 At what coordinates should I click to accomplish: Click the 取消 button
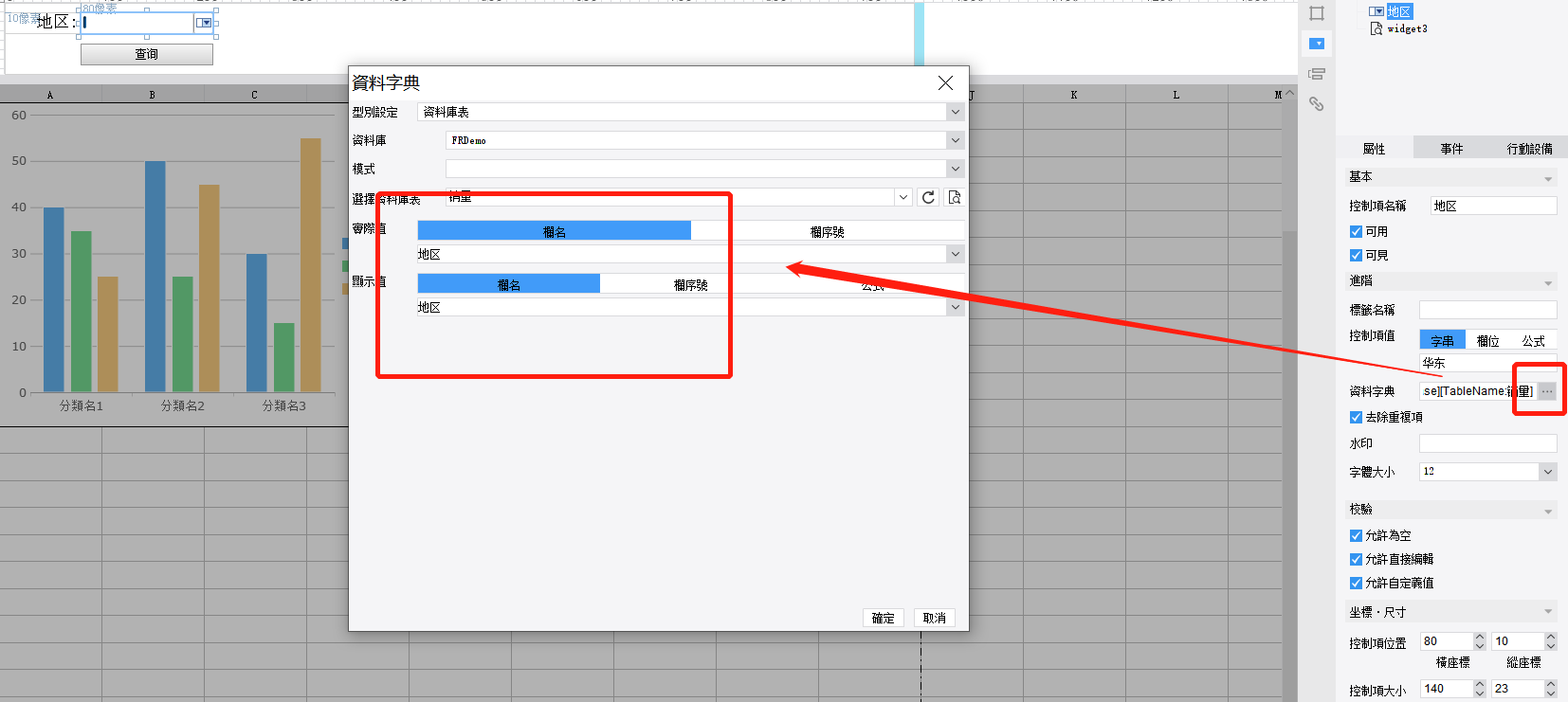[x=935, y=618]
